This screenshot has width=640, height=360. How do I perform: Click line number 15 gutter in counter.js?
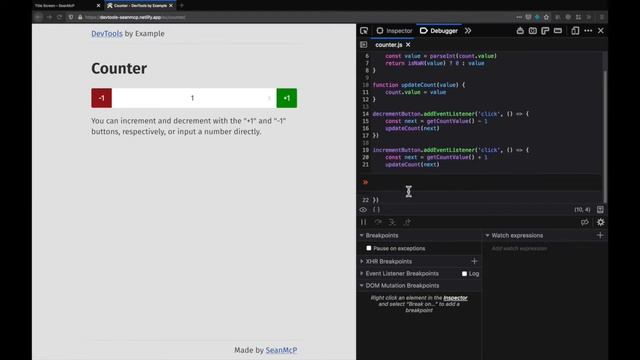[365, 121]
